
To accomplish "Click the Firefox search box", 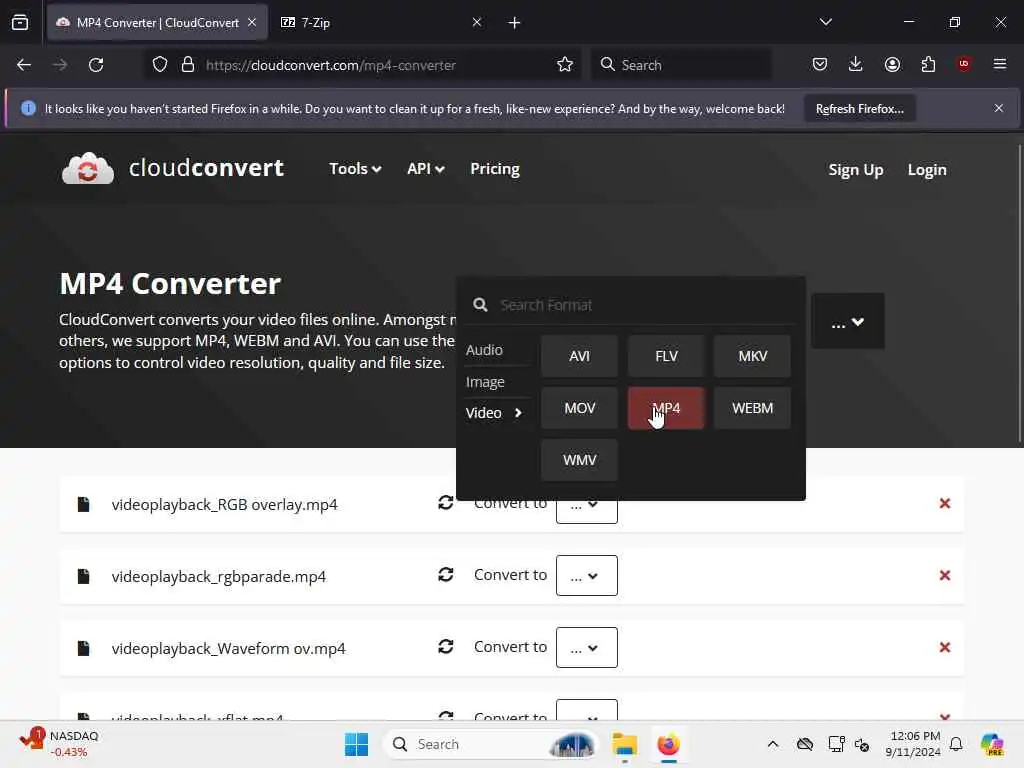I will coord(680,65).
